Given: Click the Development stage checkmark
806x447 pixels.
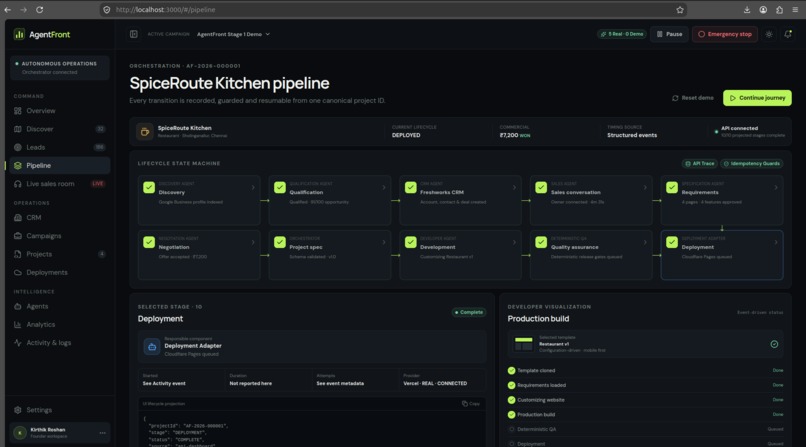Looking at the screenshot, I should click(x=410, y=242).
